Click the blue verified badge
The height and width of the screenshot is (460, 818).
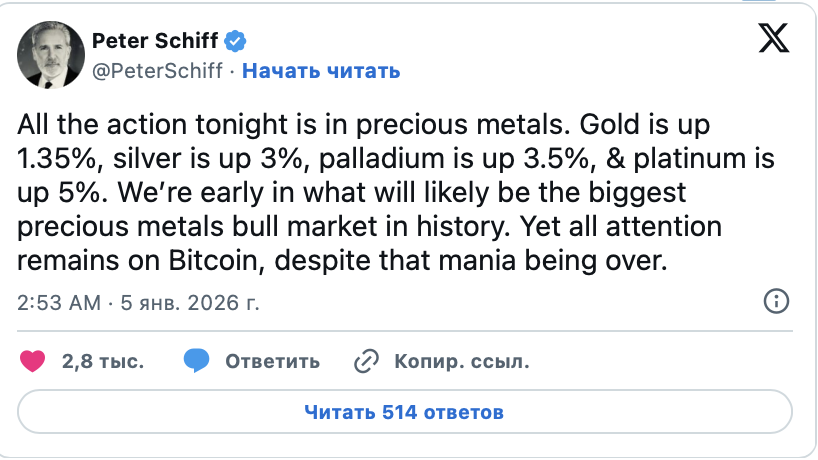[237, 42]
